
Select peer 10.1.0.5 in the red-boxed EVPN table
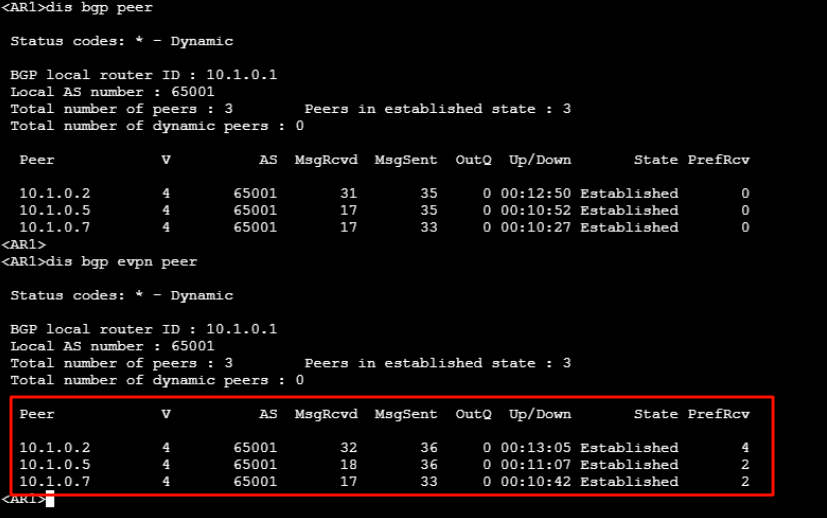click(x=55, y=464)
